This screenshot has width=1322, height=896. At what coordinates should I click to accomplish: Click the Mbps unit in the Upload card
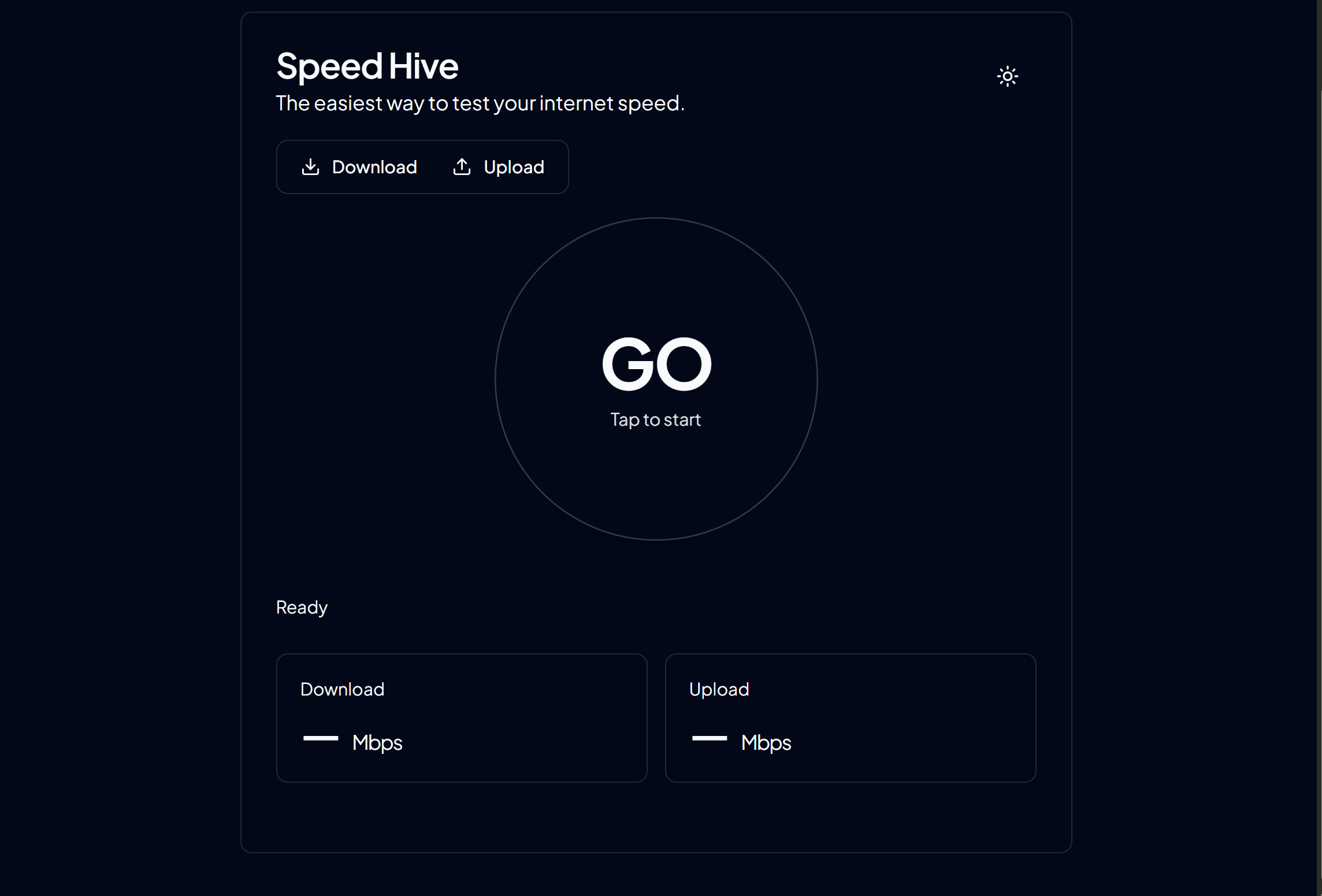pyautogui.click(x=766, y=742)
